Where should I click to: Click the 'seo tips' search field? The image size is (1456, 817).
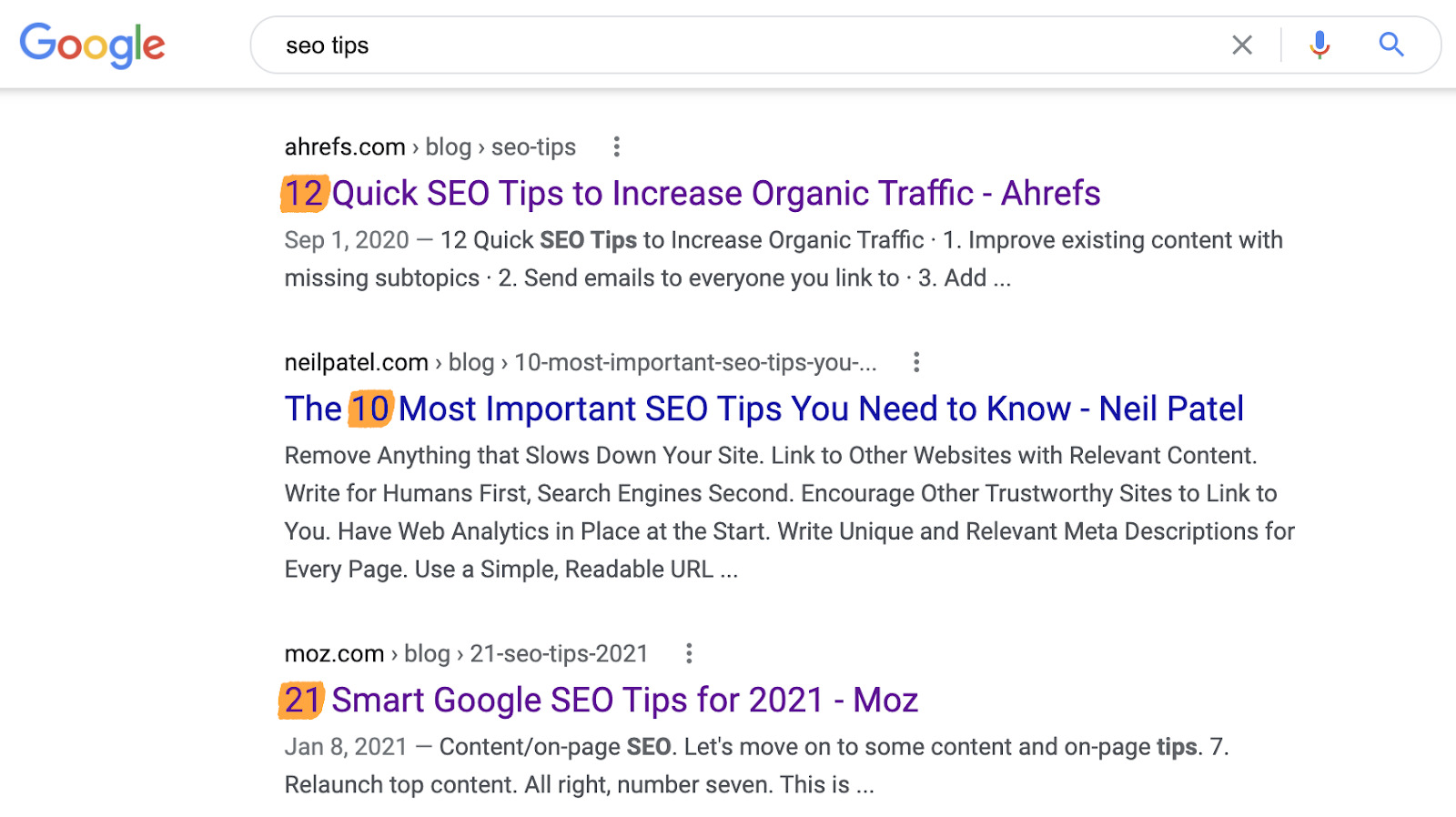click(728, 45)
